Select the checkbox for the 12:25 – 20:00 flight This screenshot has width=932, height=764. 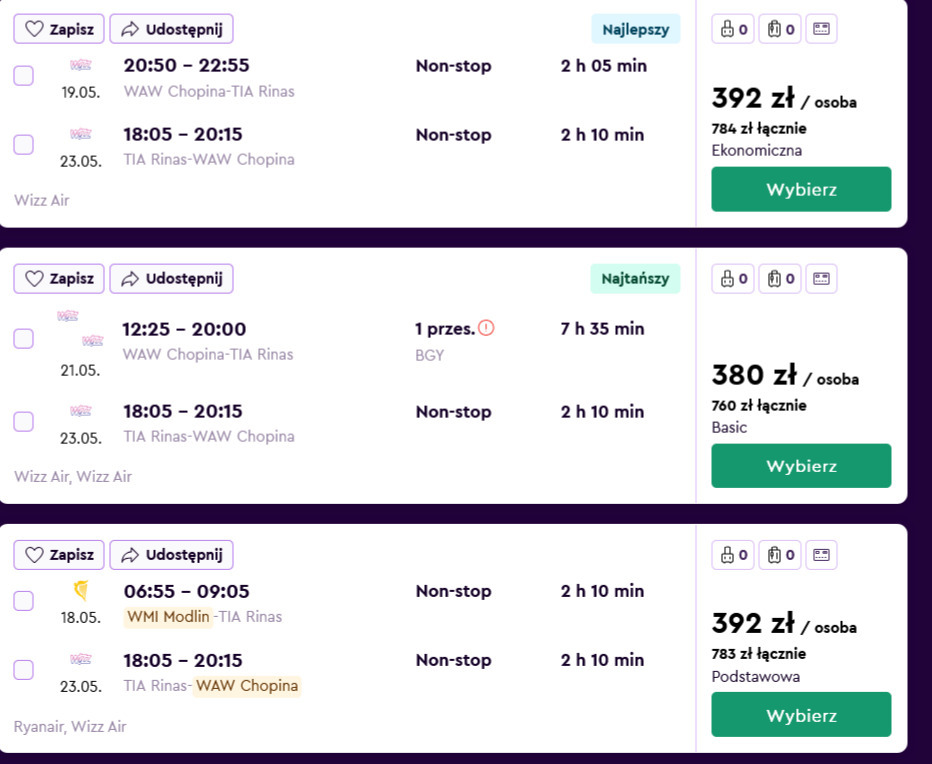[24, 339]
